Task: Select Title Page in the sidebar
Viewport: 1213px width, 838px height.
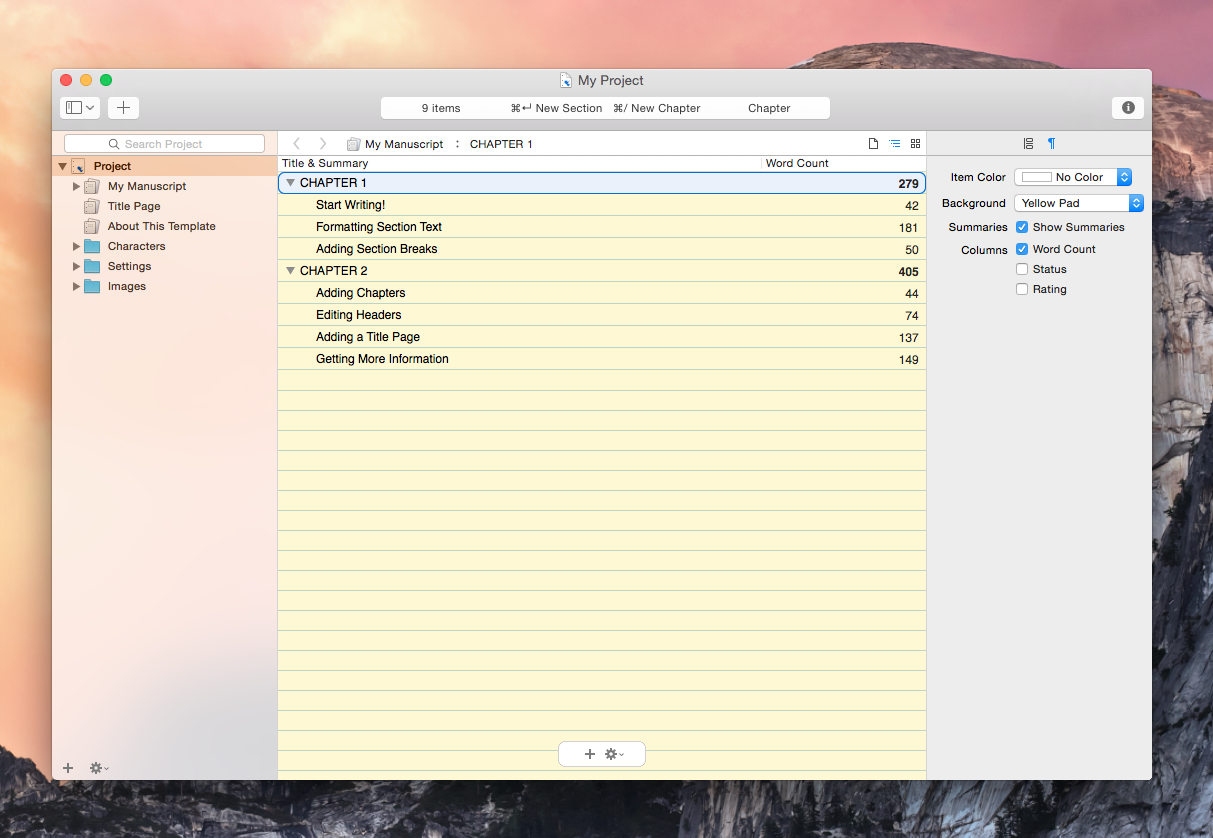Action: [134, 206]
